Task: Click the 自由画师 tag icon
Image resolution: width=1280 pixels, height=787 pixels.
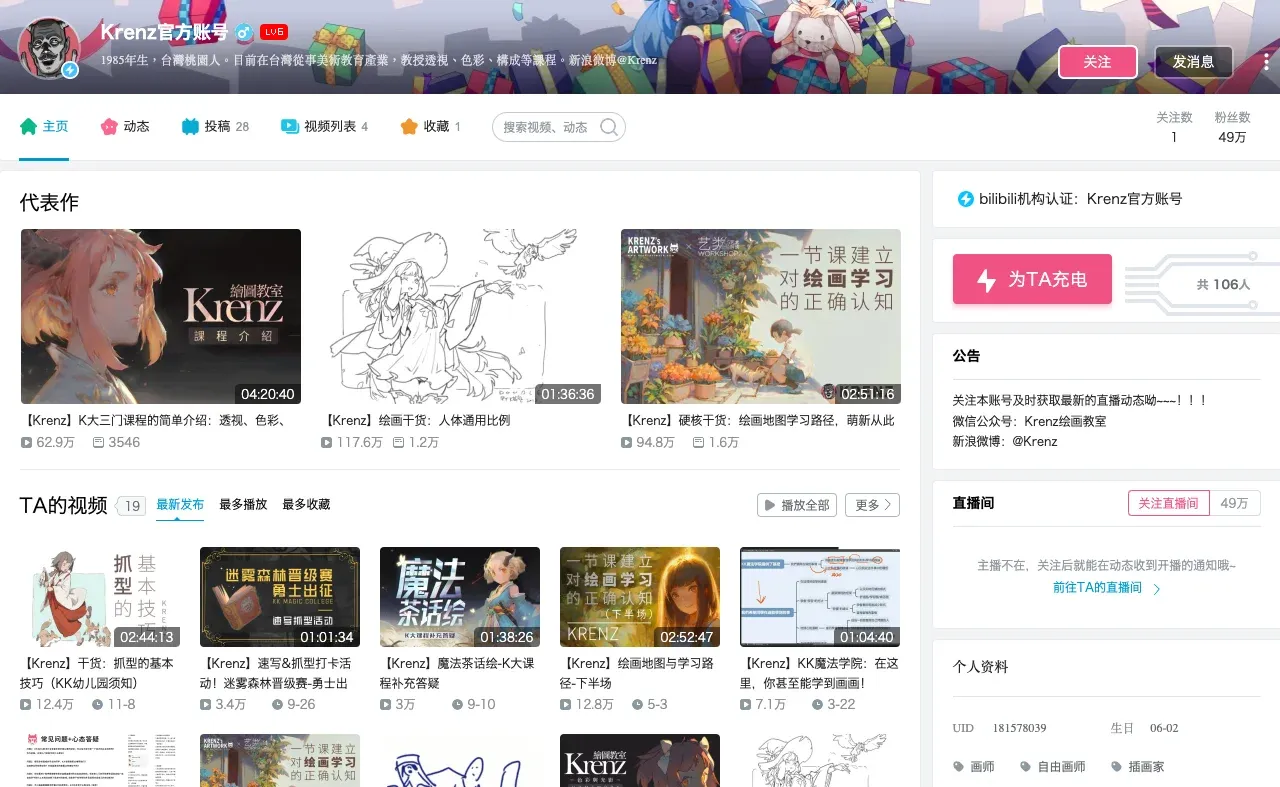Action: coord(1025,767)
